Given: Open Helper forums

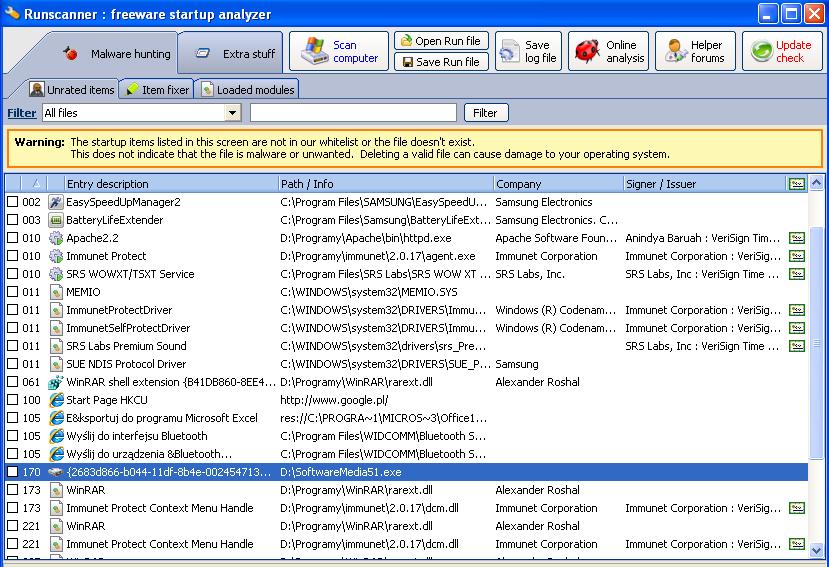Looking at the screenshot, I should 695,51.
